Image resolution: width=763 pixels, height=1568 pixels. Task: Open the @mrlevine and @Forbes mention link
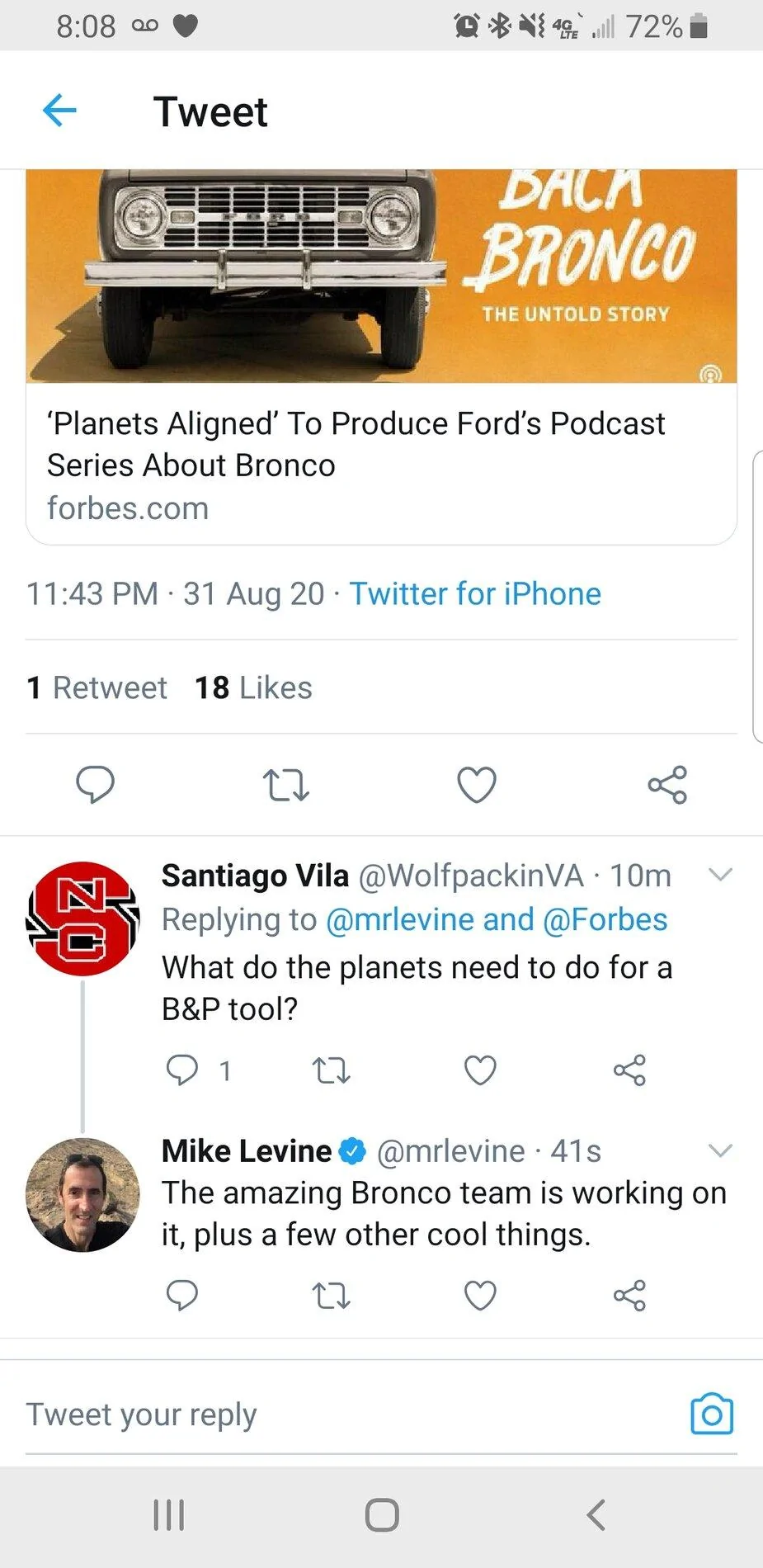click(497, 919)
